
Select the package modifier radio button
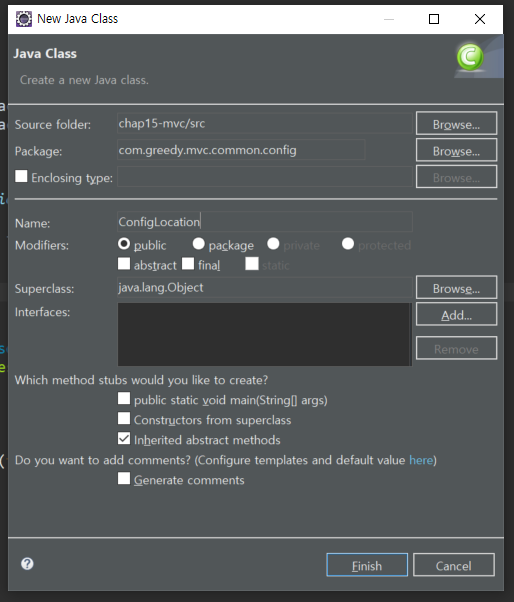198,243
